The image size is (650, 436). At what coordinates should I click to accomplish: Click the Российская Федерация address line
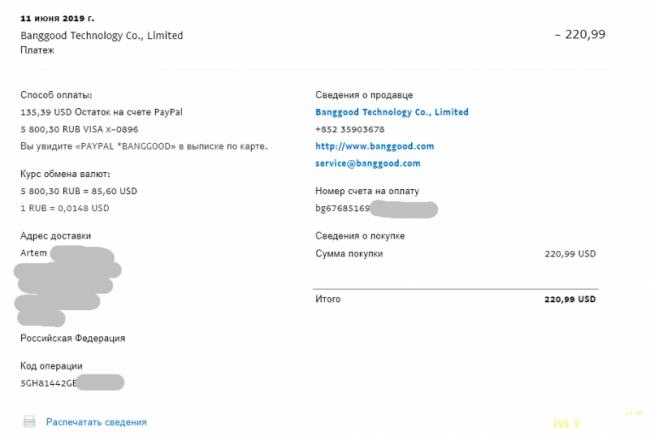73,338
